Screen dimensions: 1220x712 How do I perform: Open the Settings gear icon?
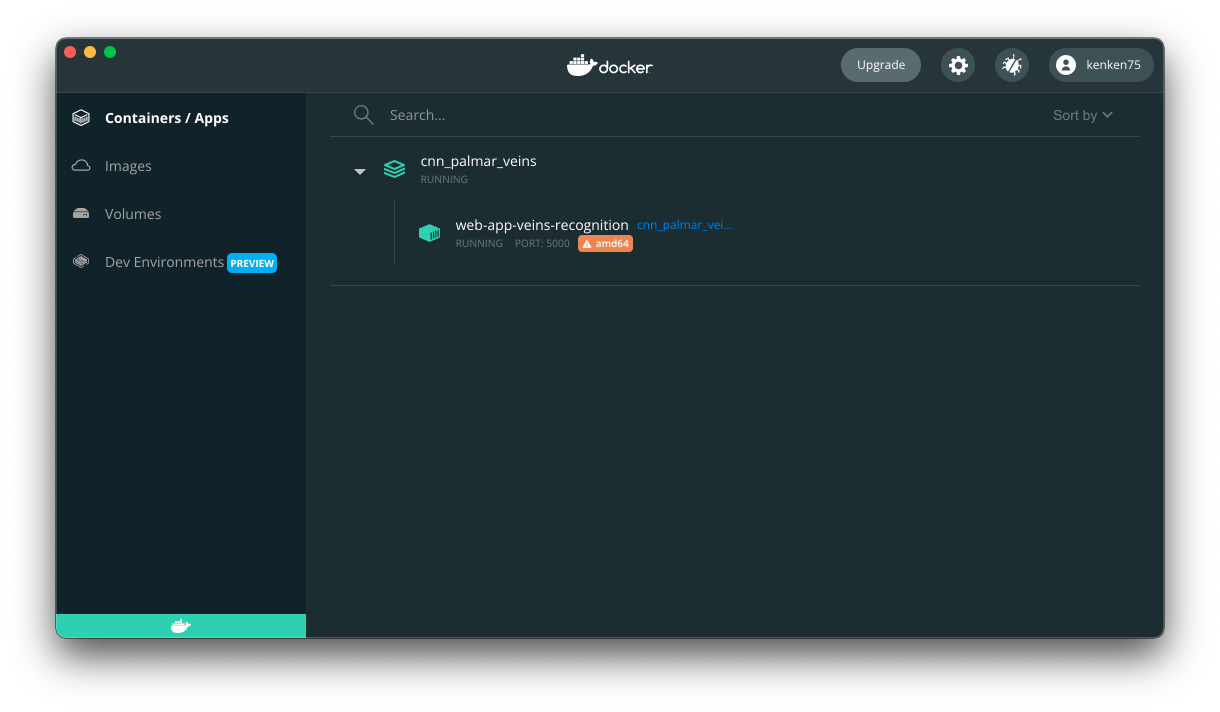click(x=958, y=65)
